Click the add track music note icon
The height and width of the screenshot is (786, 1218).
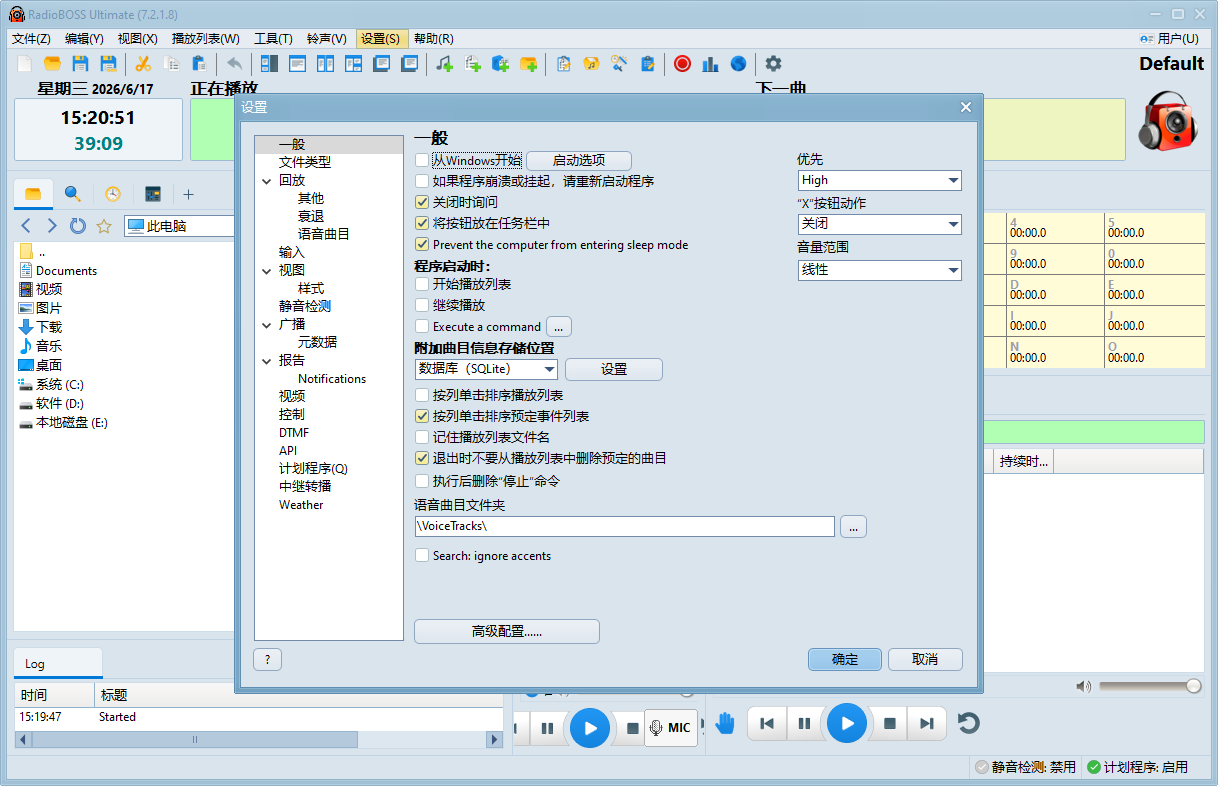point(445,64)
